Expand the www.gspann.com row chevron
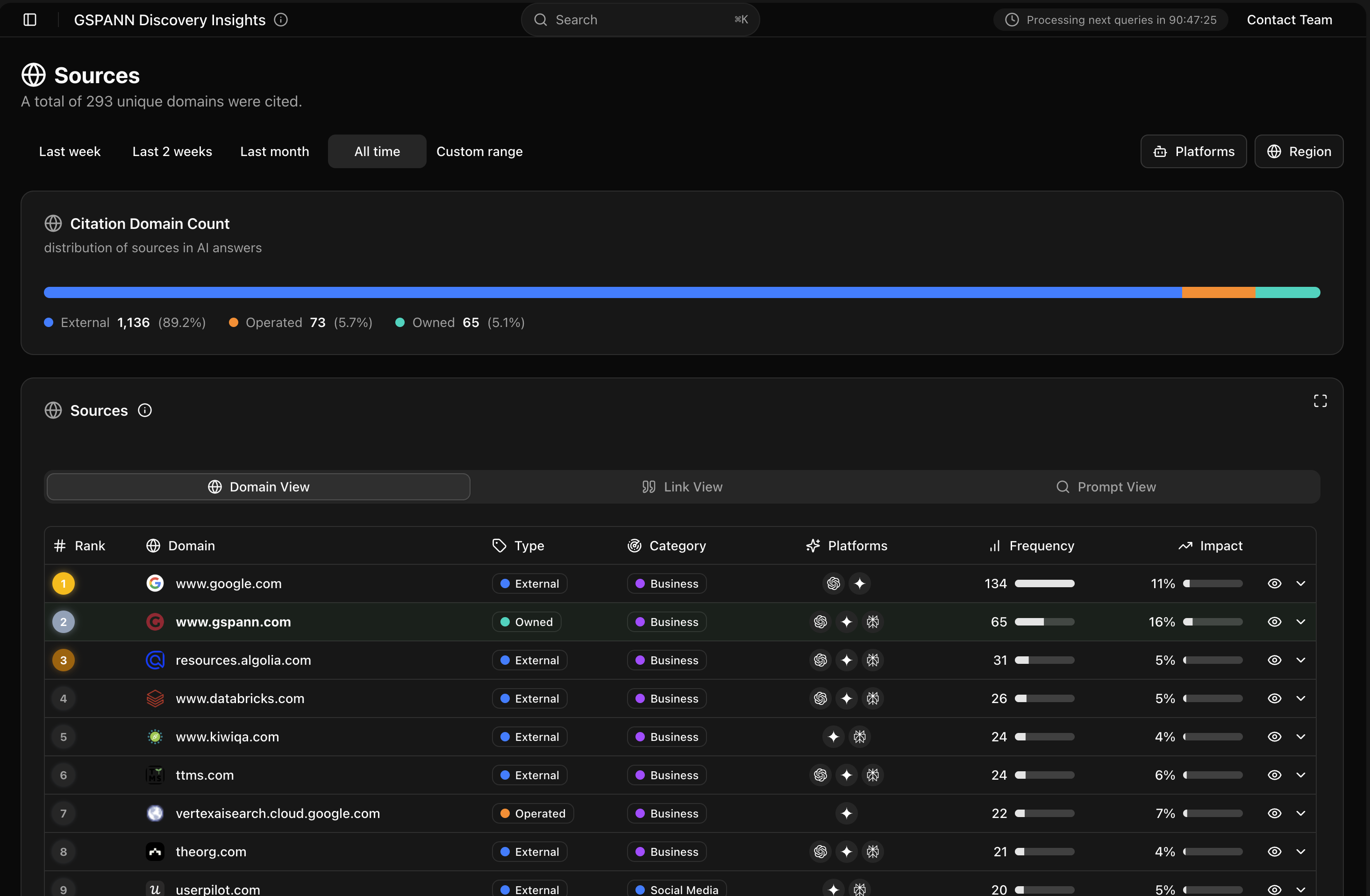1370x896 pixels. point(1300,621)
